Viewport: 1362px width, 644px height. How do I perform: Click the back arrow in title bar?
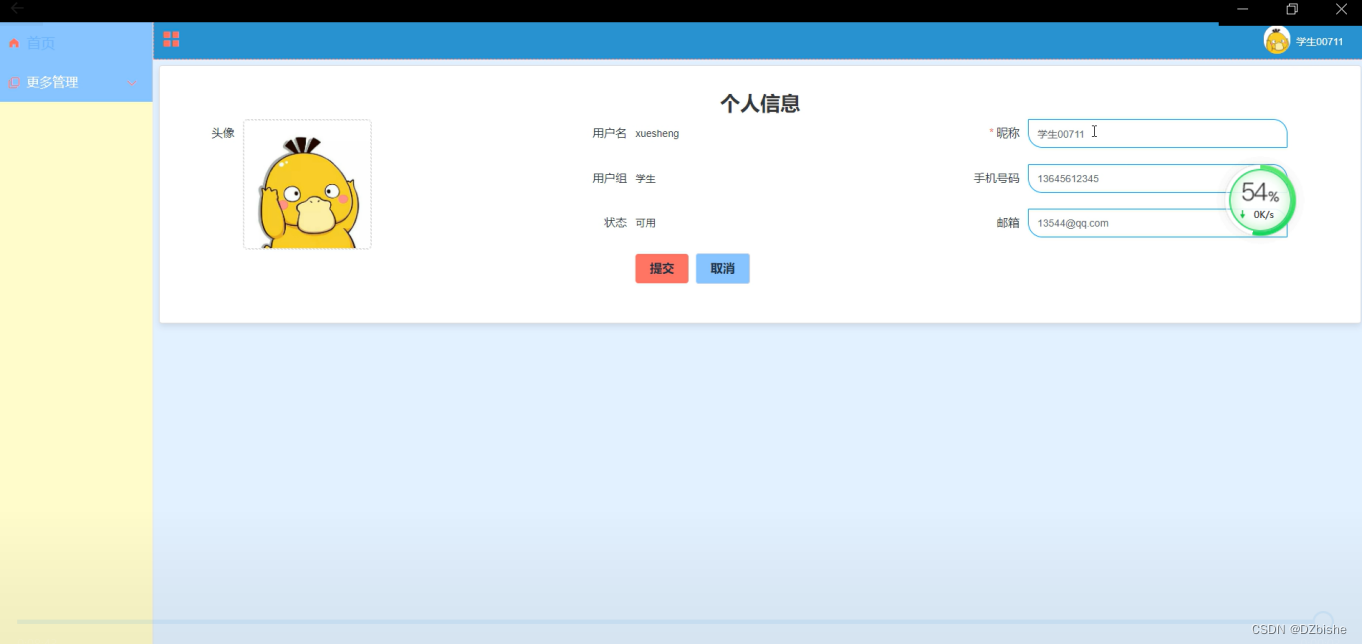[x=17, y=8]
